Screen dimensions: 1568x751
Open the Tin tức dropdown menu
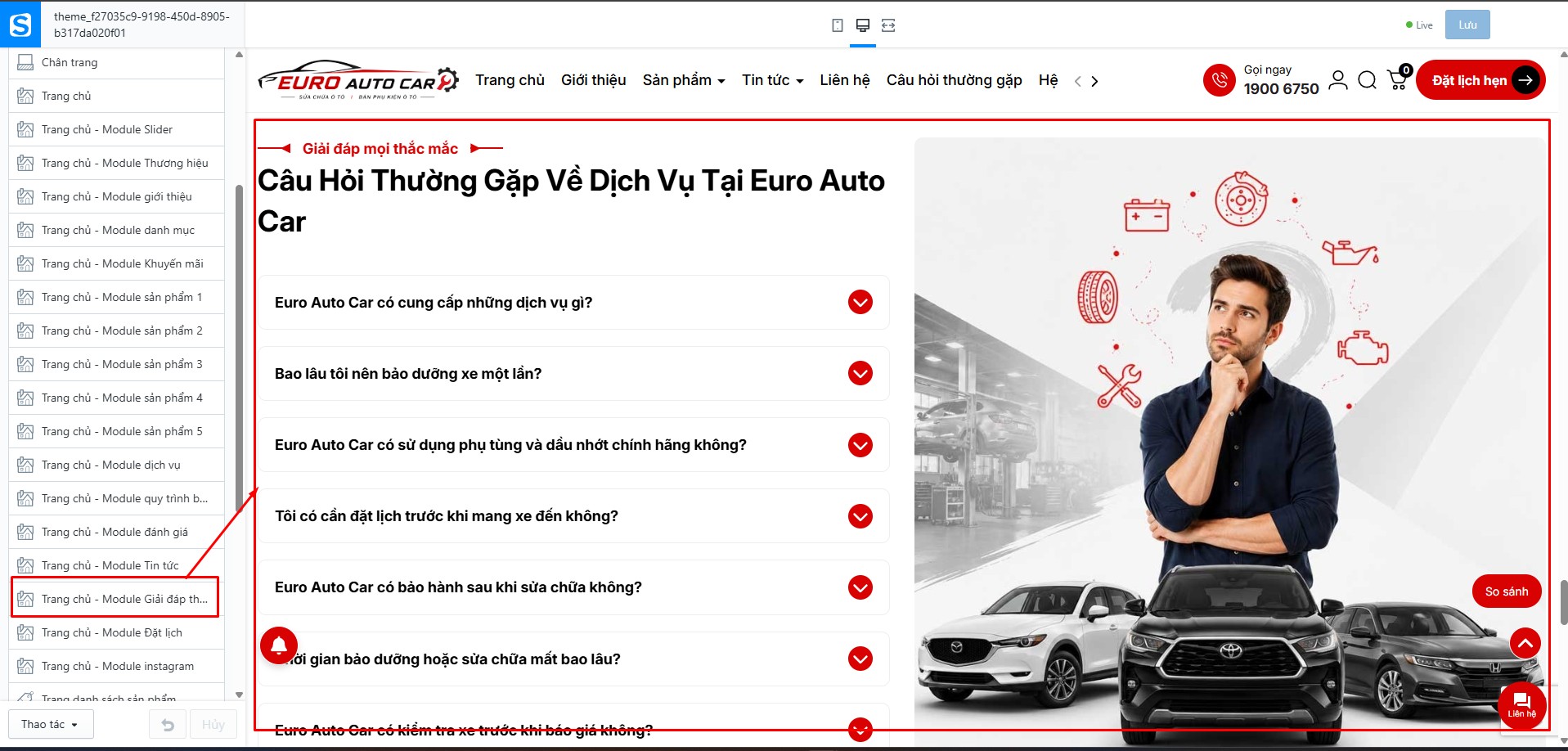pyautogui.click(x=773, y=80)
